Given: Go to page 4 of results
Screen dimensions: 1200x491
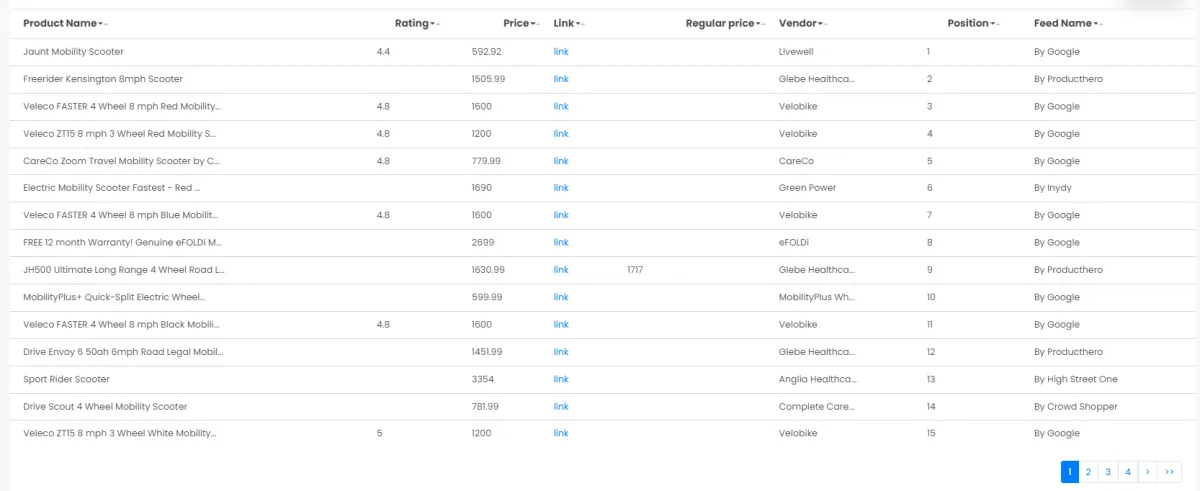Looking at the screenshot, I should coord(1127,472).
